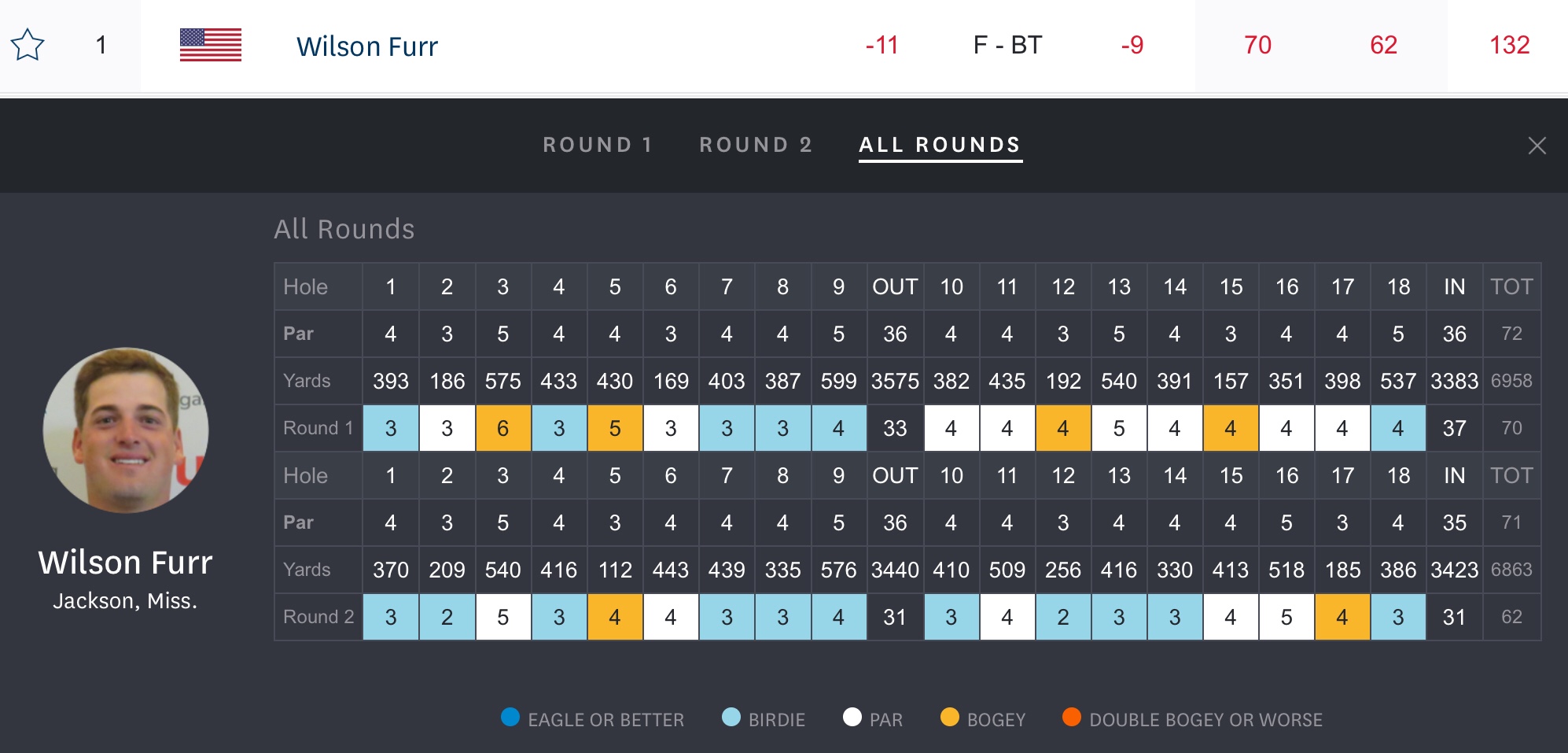The width and height of the screenshot is (1568, 753).
Task: Click the Round 2 score of 62 in the leaderboard row
Action: click(x=1383, y=45)
